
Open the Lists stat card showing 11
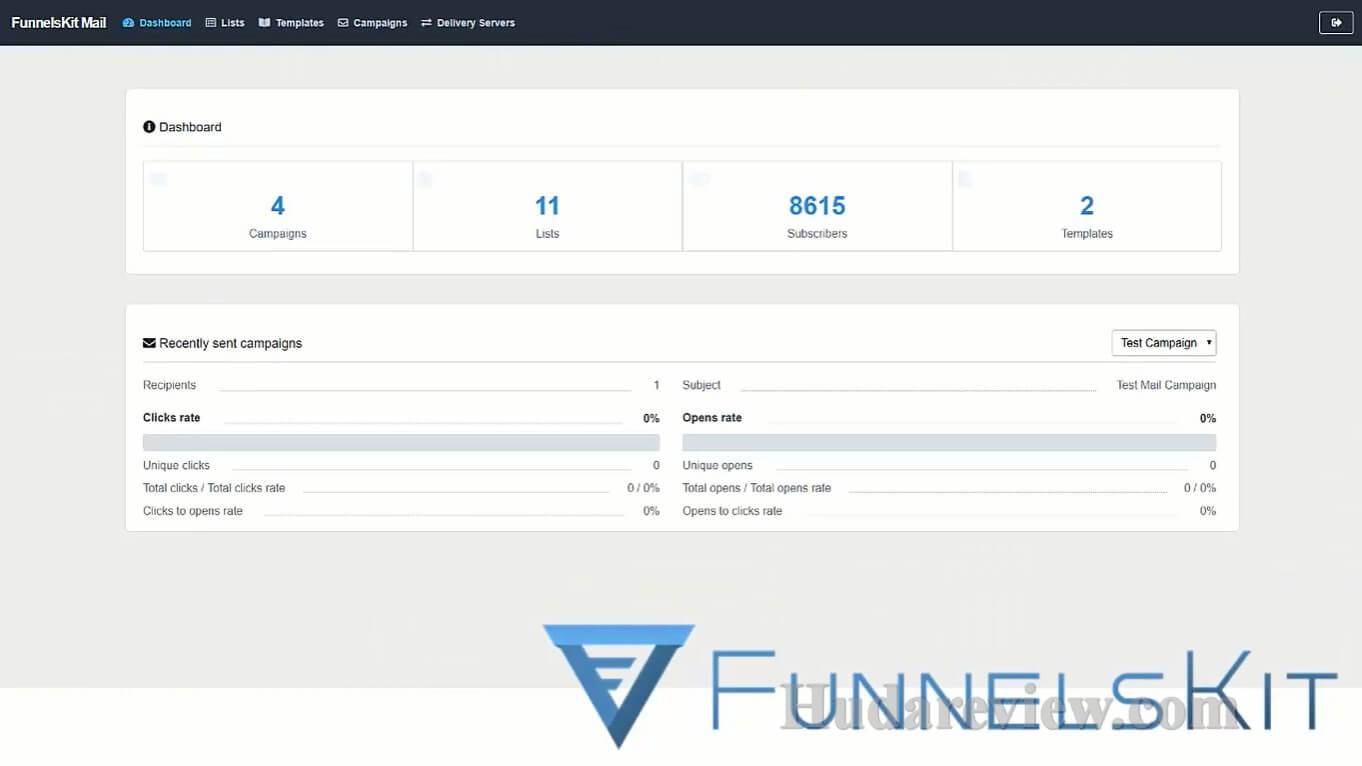coord(547,206)
